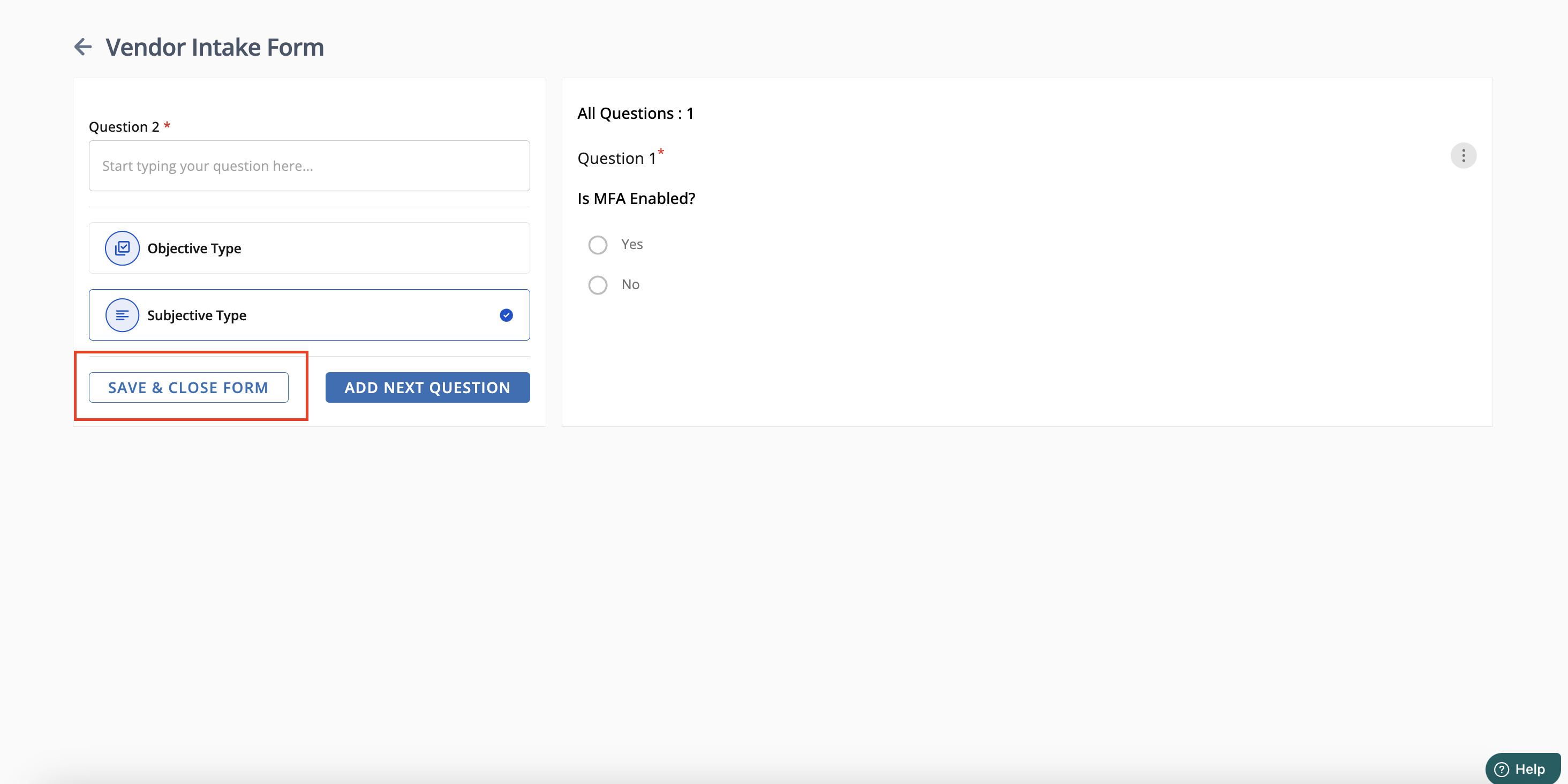Open the Help widget
The image size is (1568, 784).
[1523, 769]
